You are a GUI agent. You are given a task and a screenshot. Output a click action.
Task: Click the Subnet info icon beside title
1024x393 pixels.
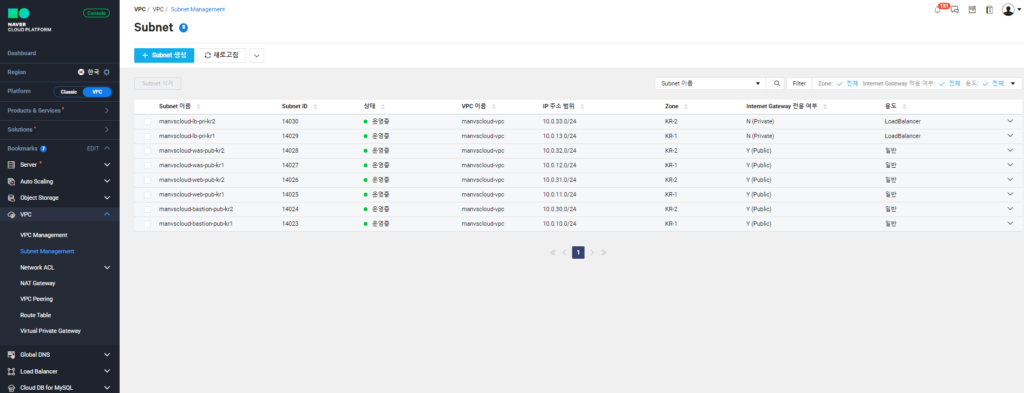[184, 27]
